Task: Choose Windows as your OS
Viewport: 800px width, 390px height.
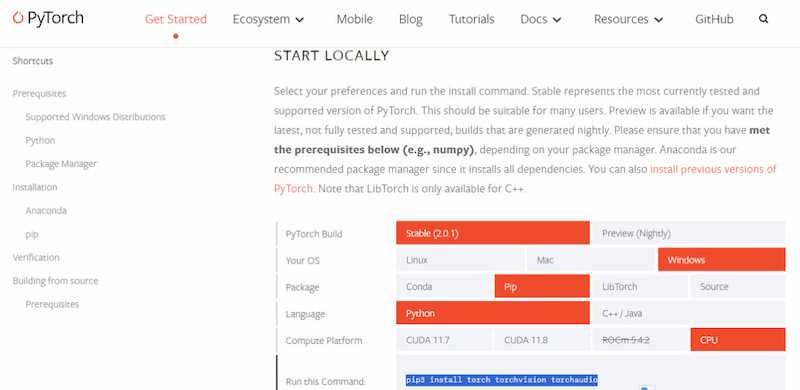Action: pos(721,259)
